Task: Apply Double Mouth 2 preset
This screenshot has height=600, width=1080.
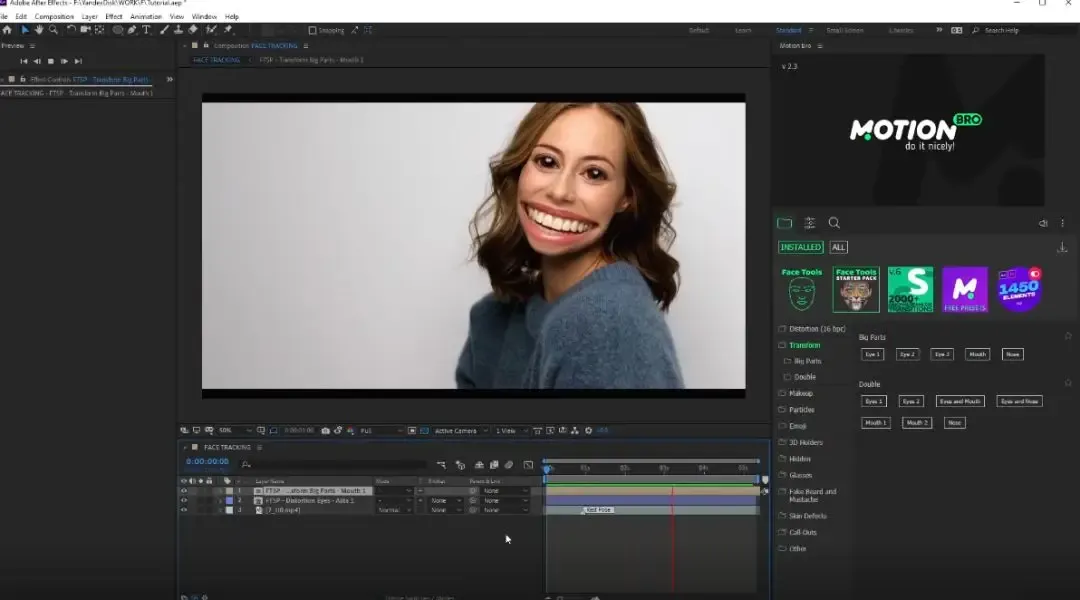Action: coord(917,422)
